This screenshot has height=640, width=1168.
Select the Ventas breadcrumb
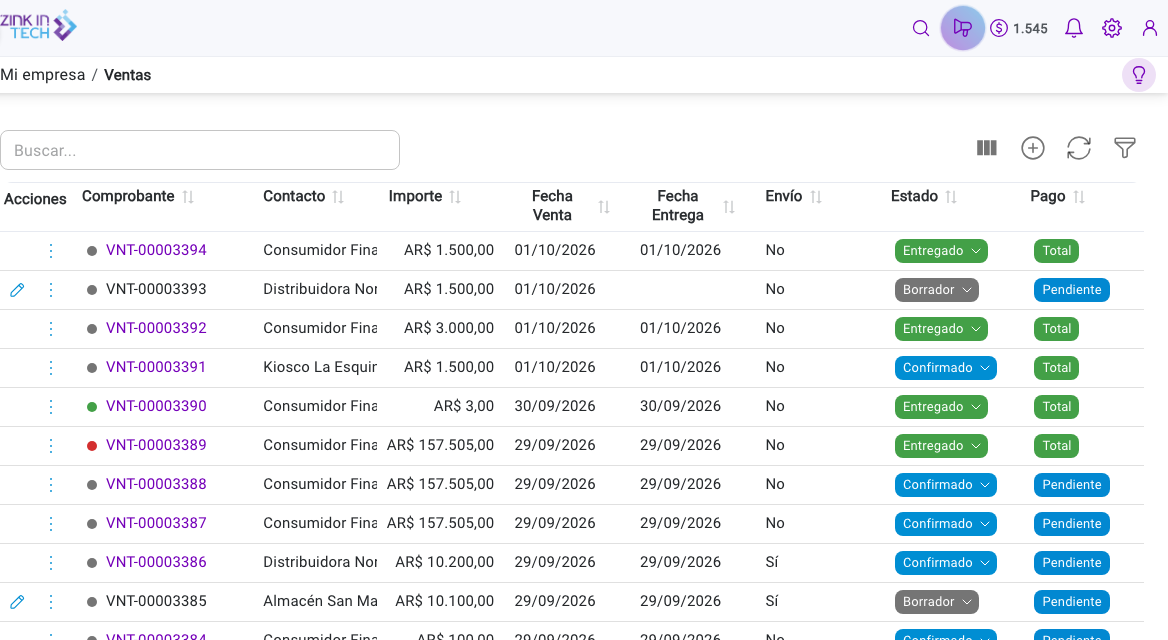[127, 75]
